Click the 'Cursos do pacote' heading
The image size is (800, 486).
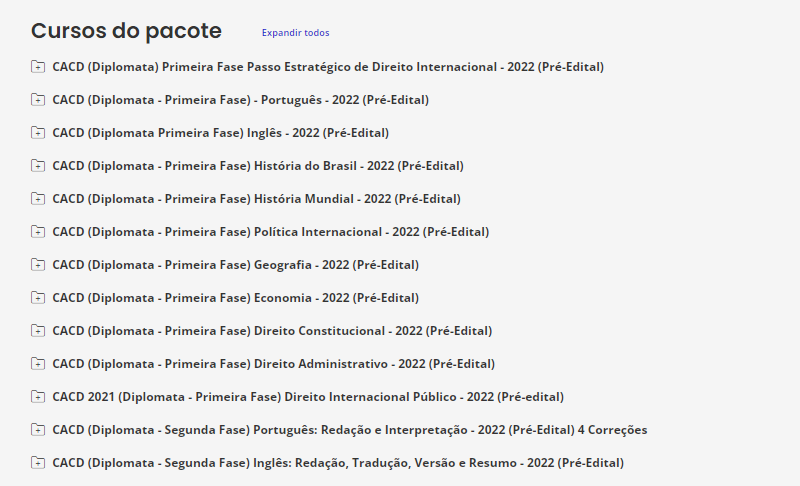pos(126,31)
